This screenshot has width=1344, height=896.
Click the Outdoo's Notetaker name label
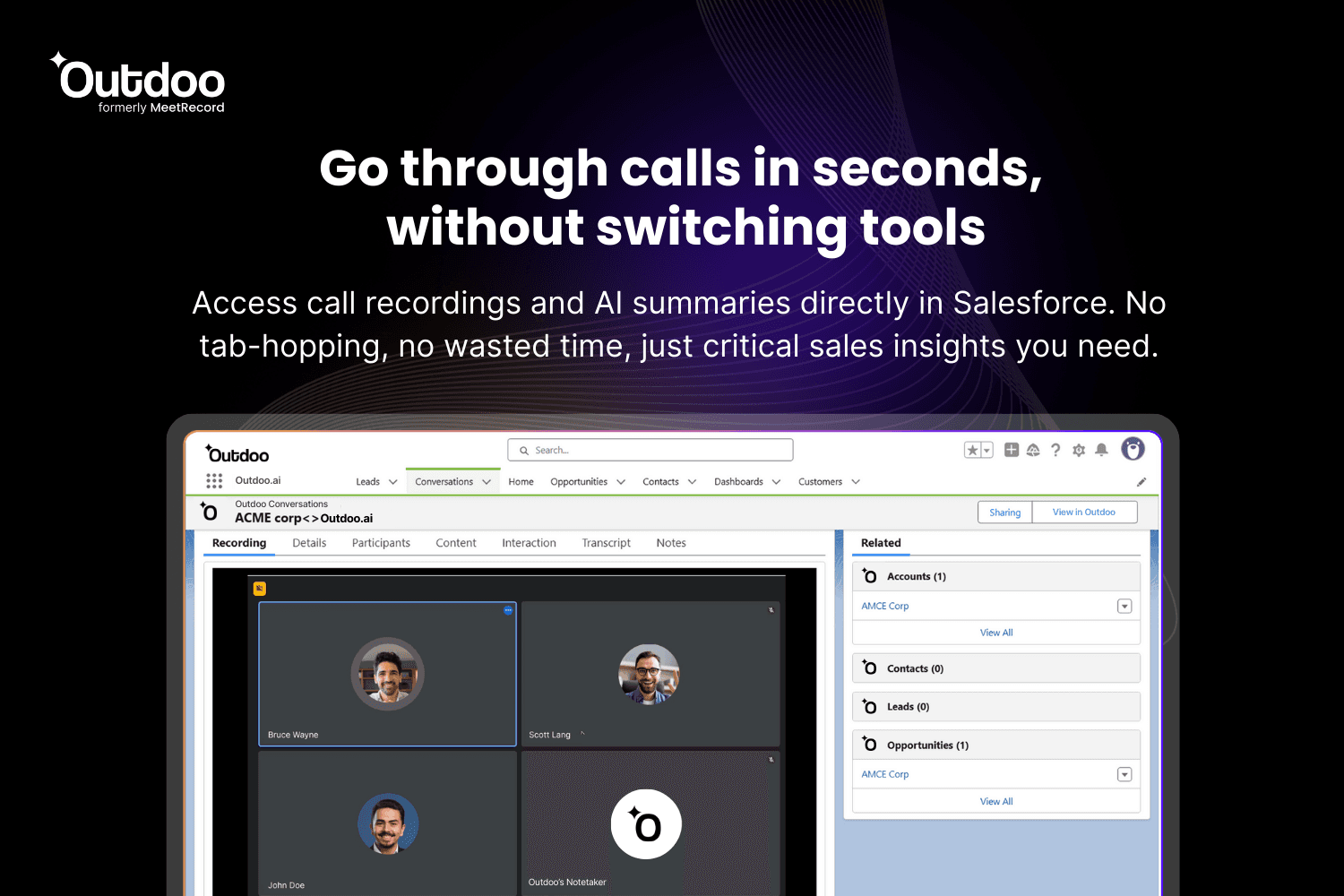pyautogui.click(x=567, y=883)
